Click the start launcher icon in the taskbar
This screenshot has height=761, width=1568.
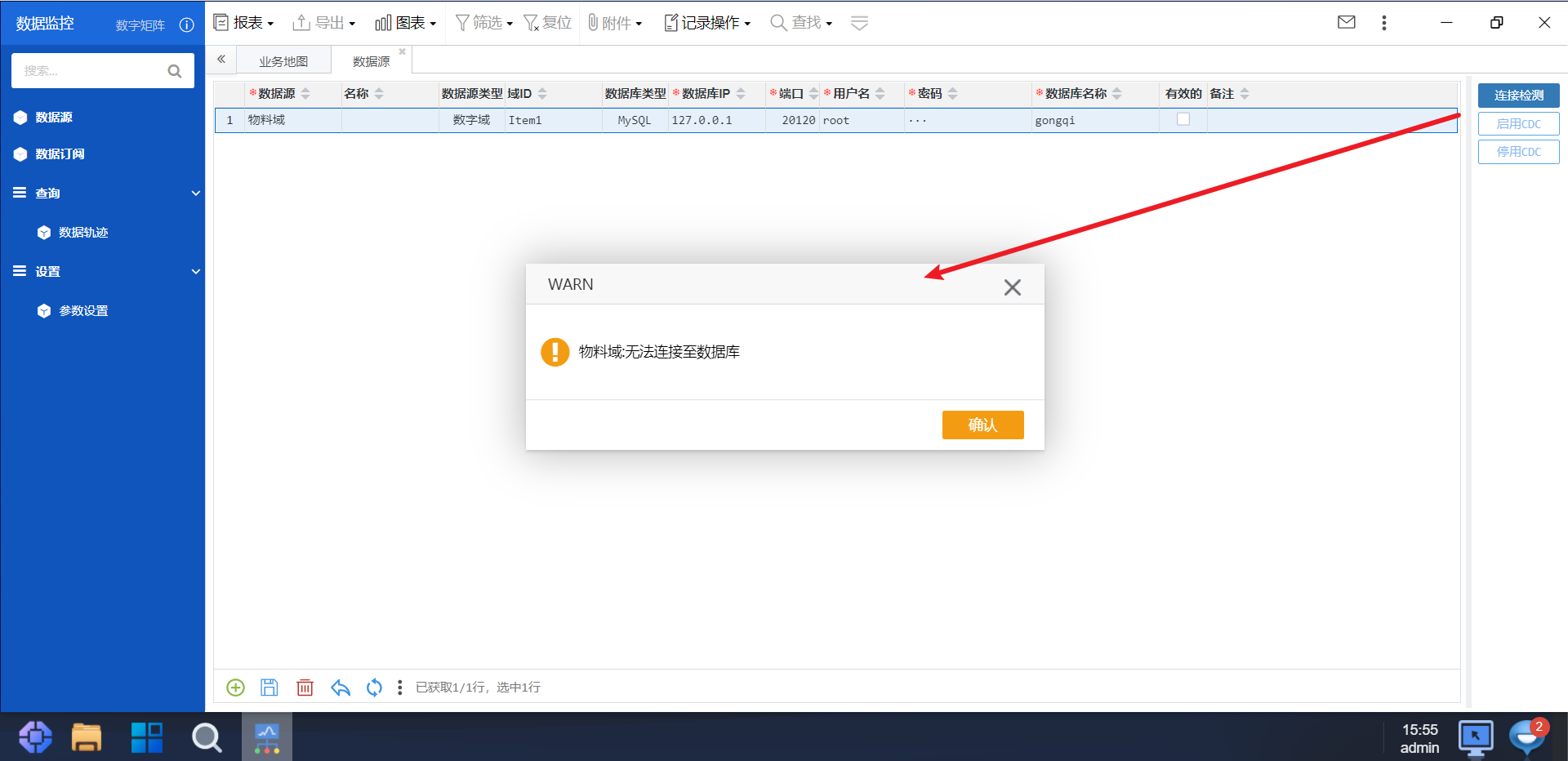[35, 737]
